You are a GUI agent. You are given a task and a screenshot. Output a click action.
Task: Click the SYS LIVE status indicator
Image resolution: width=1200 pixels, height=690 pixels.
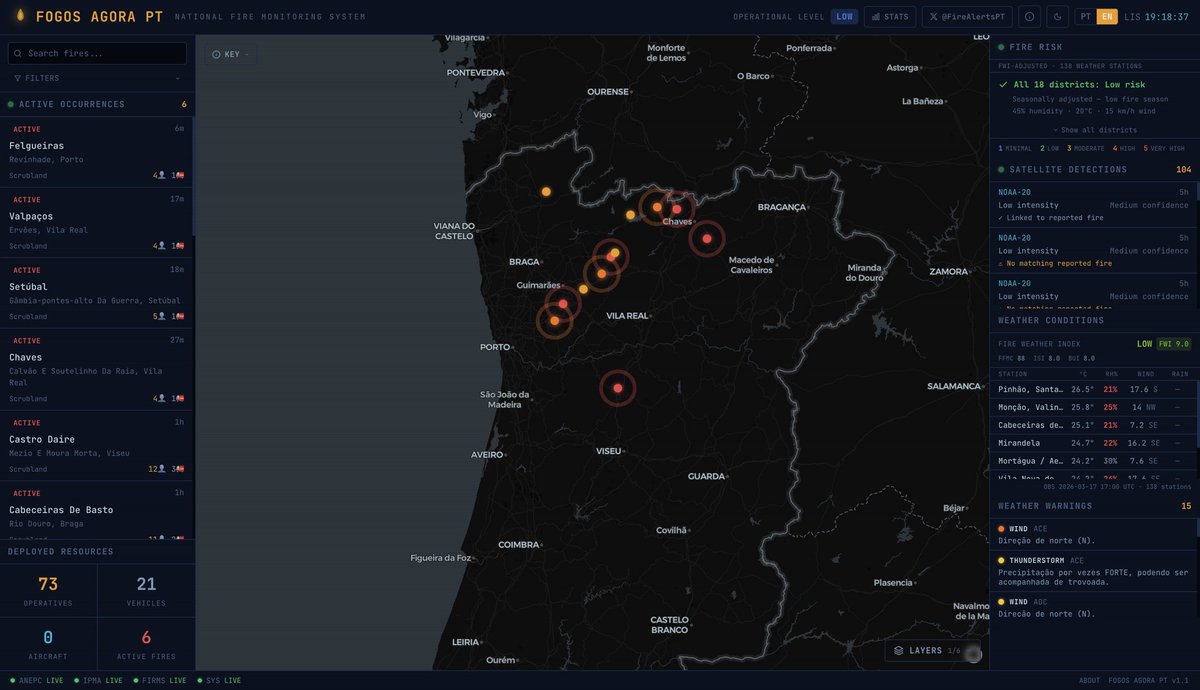(x=219, y=680)
